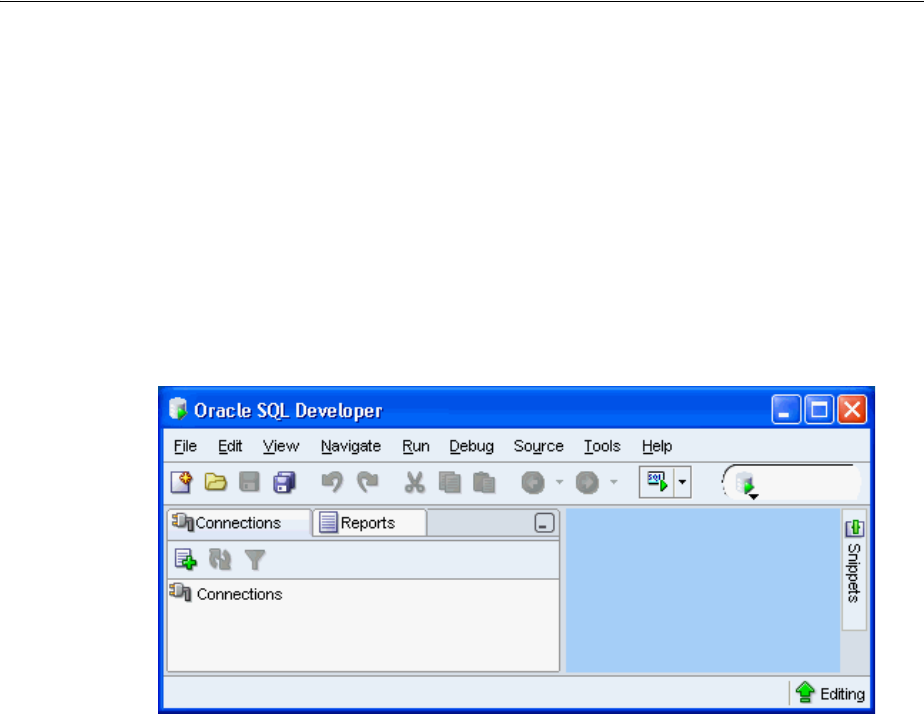Click the Open folder toolbar icon
Image resolution: width=924 pixels, height=714 pixels.
click(x=216, y=482)
